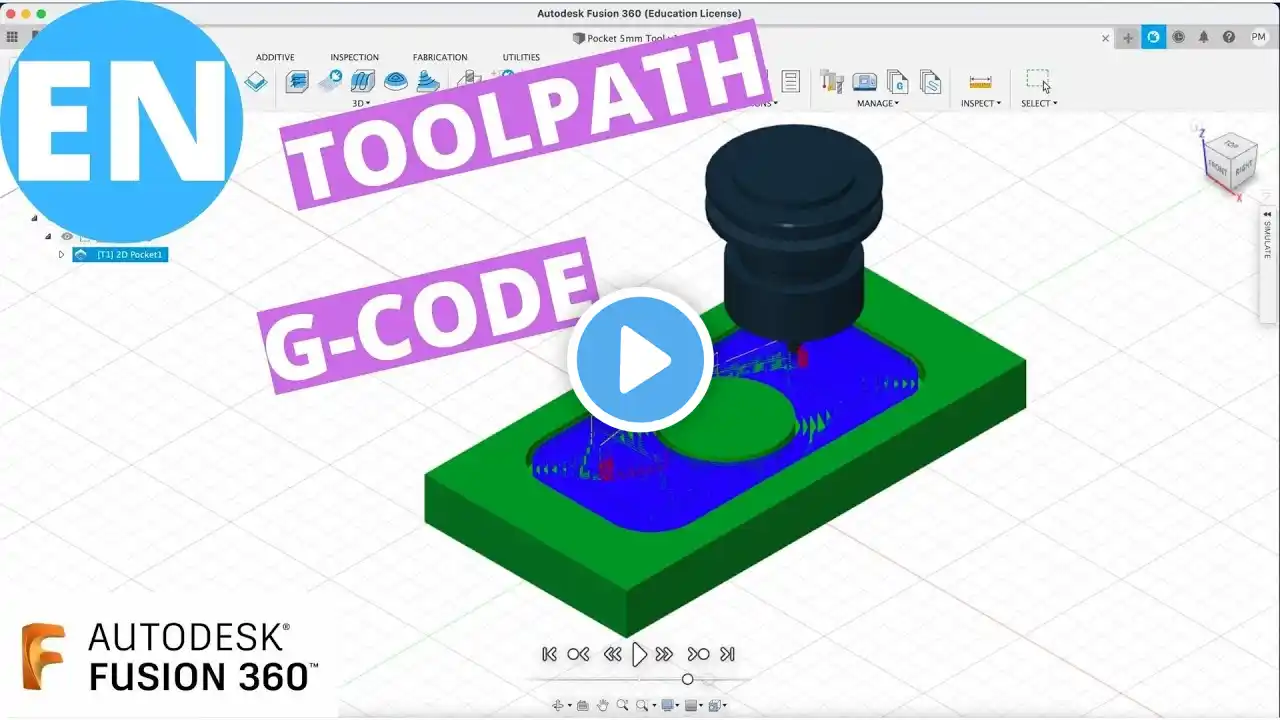Activate the Zoom magnifier tool
The height and width of the screenshot is (720, 1280).
pyautogui.click(x=622, y=705)
